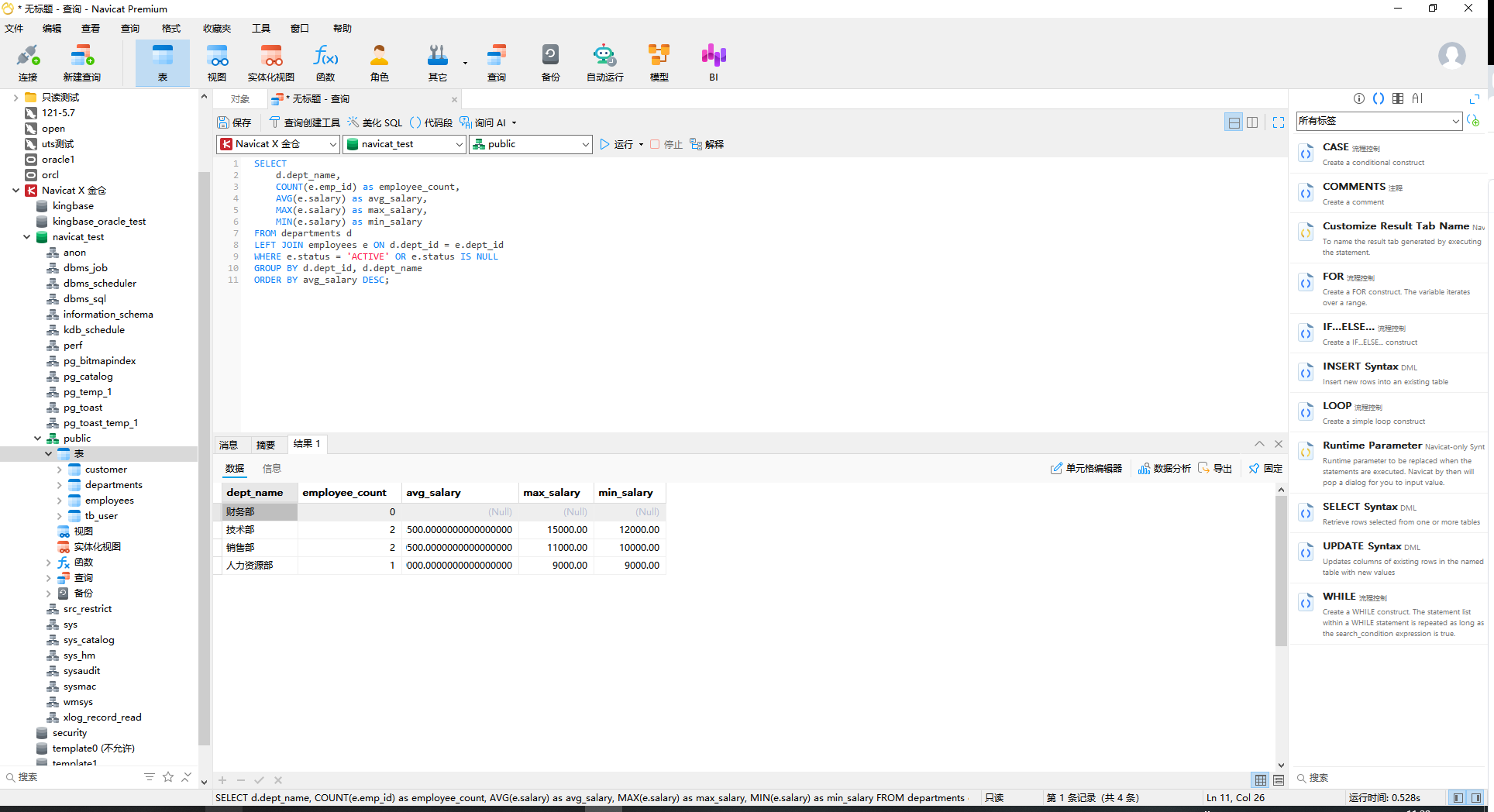
Task: Open the 其它 toolbar icon
Action: pyautogui.click(x=438, y=63)
